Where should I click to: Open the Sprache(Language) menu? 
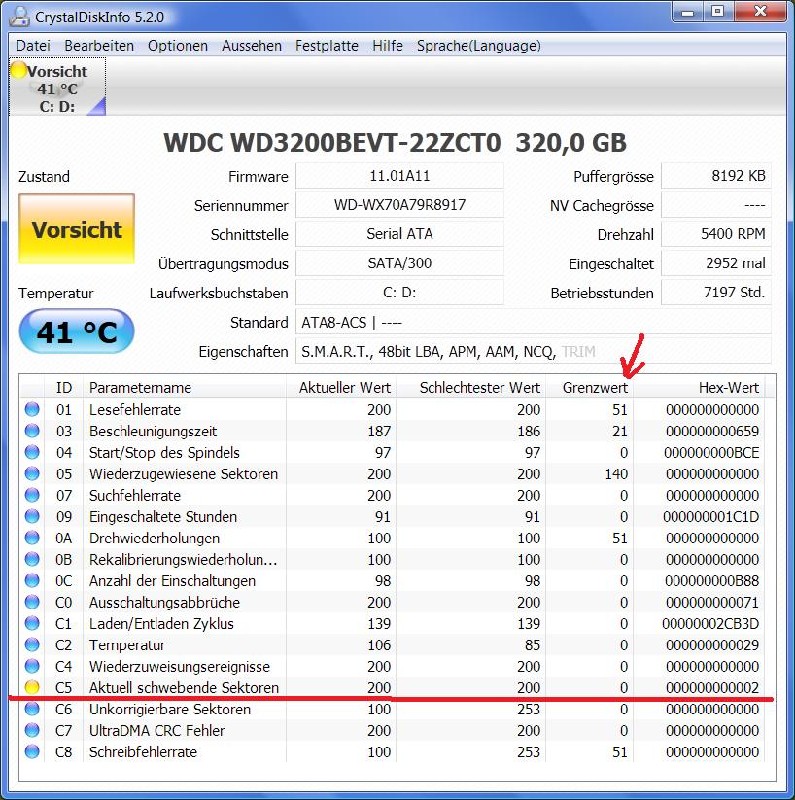point(478,46)
